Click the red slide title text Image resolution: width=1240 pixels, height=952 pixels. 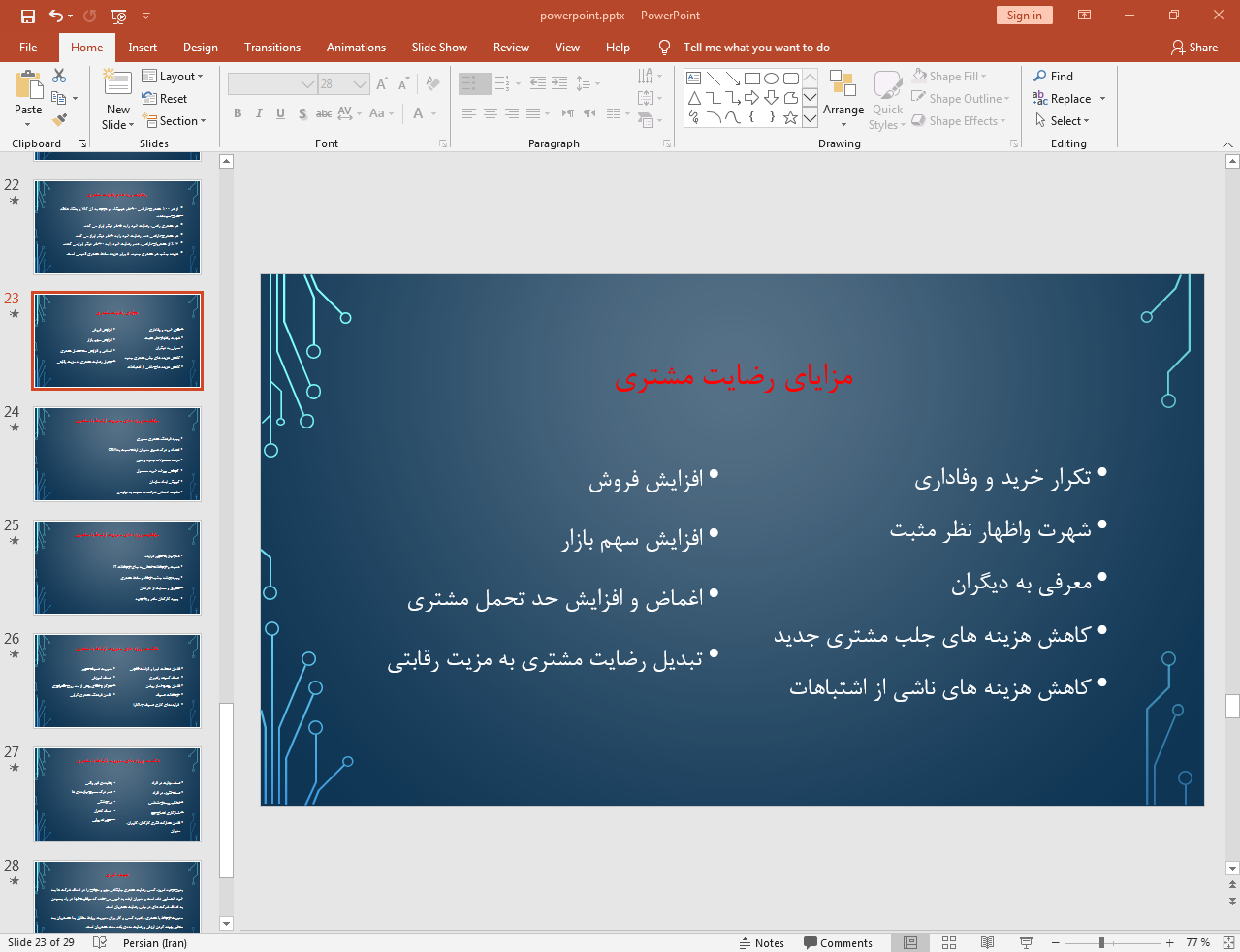point(734,376)
